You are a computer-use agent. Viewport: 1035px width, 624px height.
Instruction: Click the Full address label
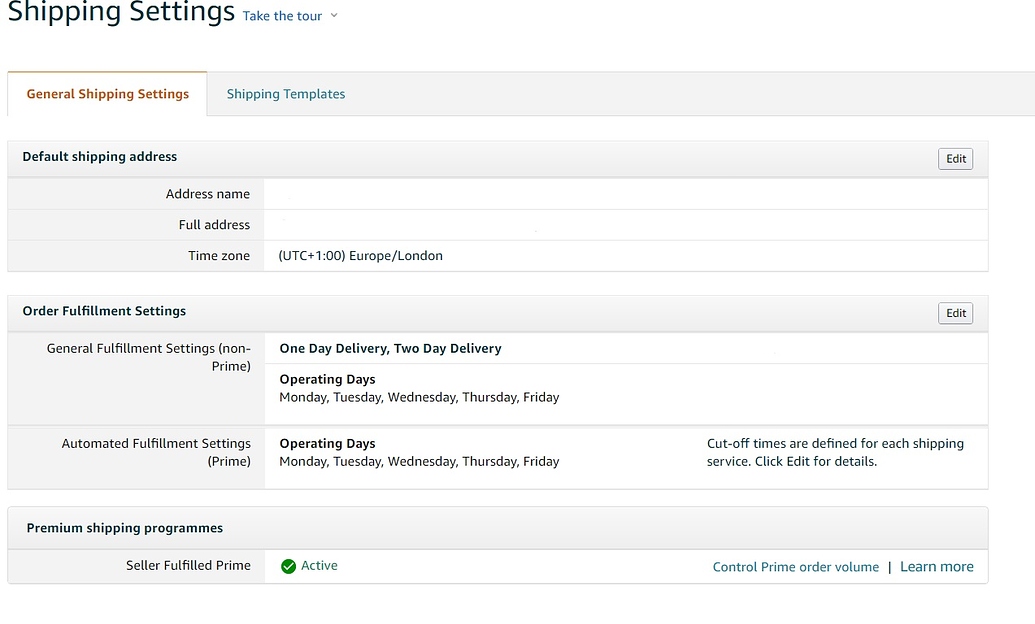point(214,225)
